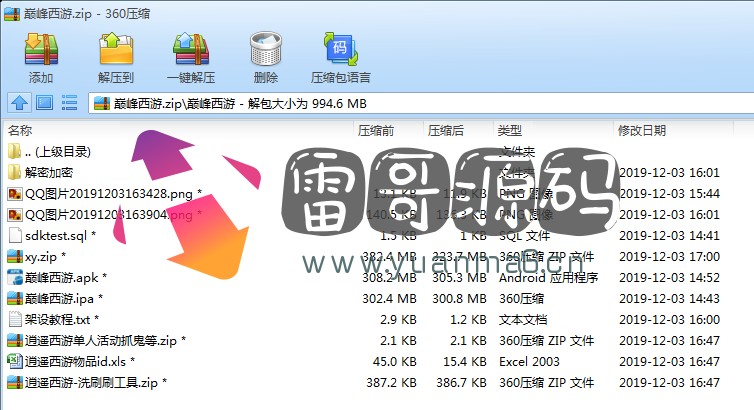Go up one level with blue arrow
This screenshot has height=410, width=754.
coord(19,103)
